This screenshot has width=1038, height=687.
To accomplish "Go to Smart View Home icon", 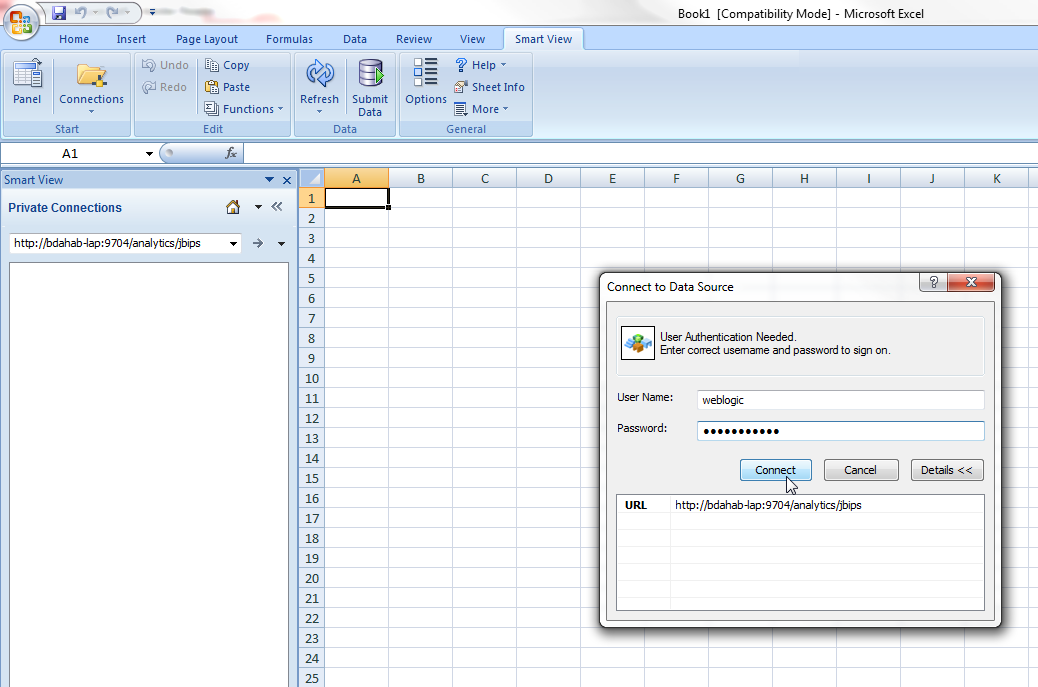I will [233, 207].
